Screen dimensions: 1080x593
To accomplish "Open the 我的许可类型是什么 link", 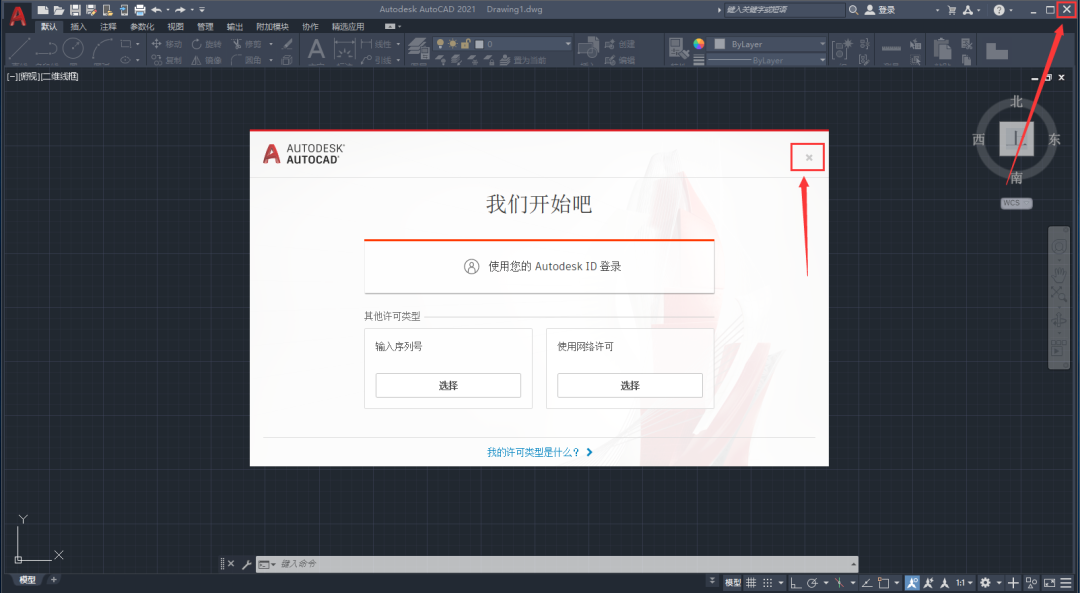I will pyautogui.click(x=533, y=452).
